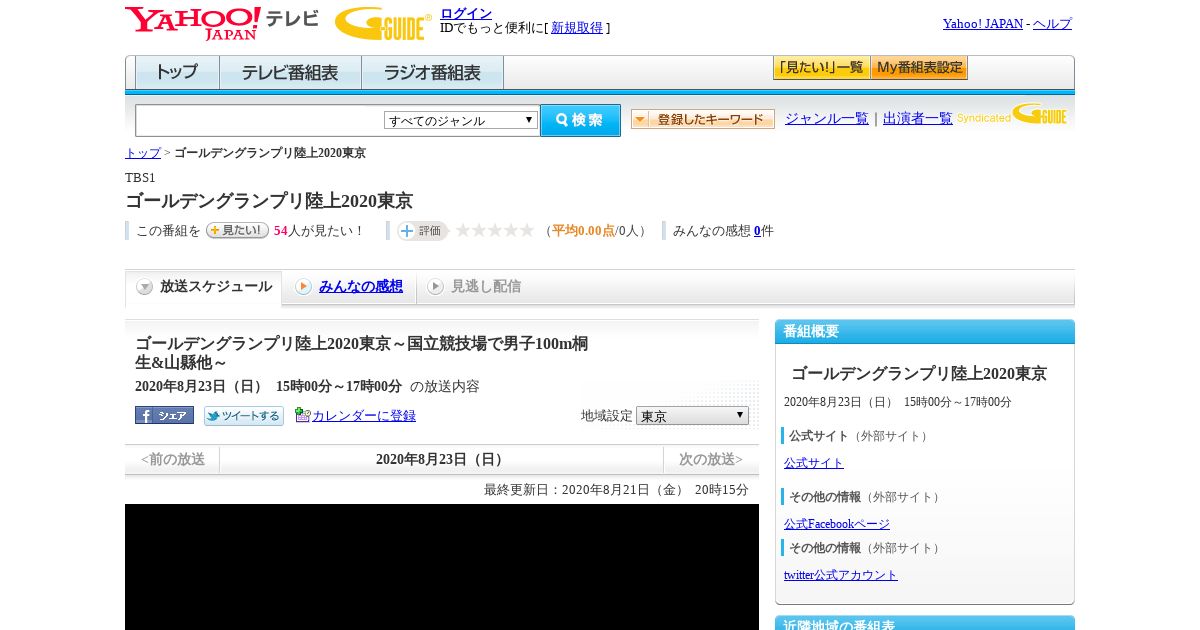This screenshot has width=1200, height=630.
Task: Open the トップ navigation tab
Action: click(177, 73)
